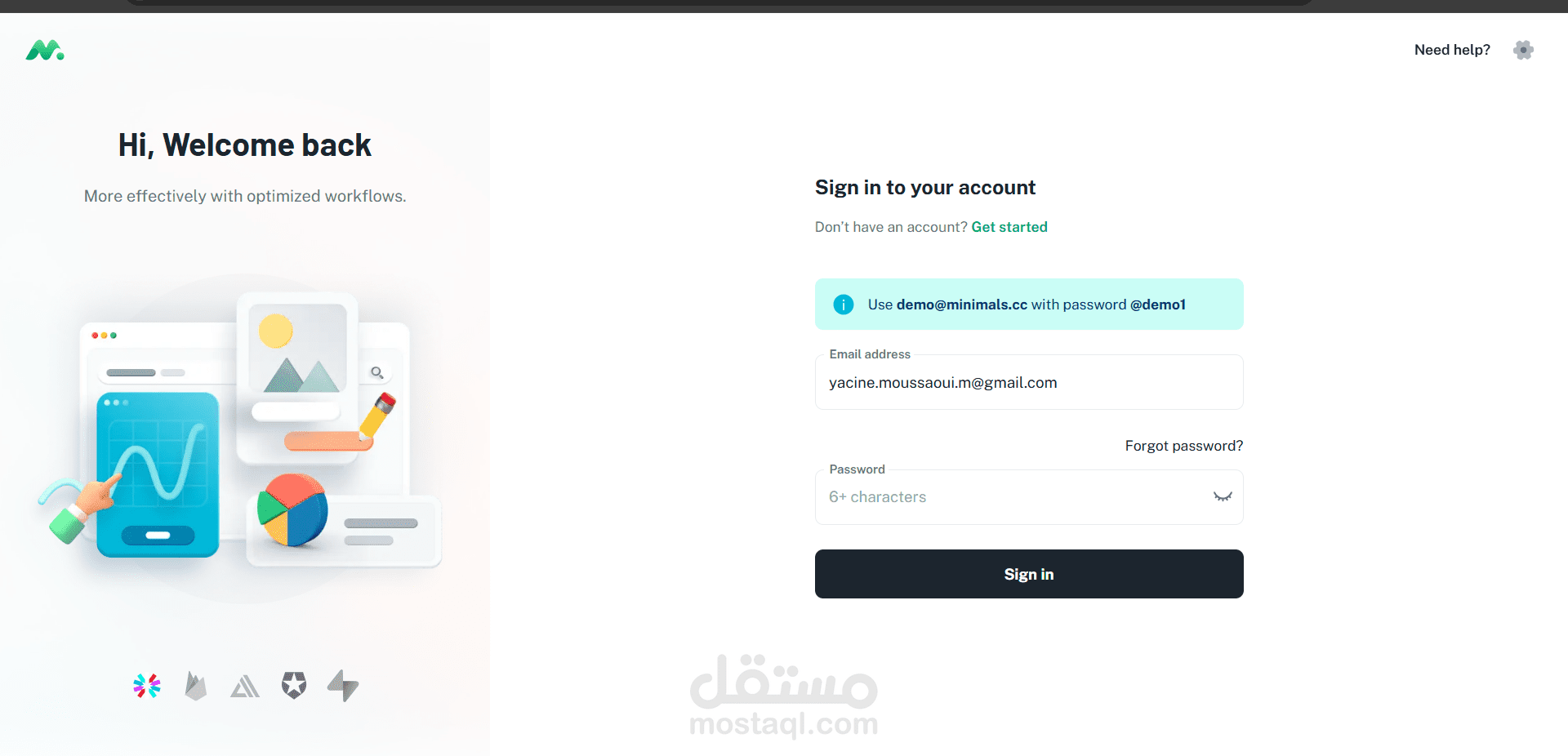Toggle password visibility eye icon
Screen dimensions: 1568x756
point(1222,497)
